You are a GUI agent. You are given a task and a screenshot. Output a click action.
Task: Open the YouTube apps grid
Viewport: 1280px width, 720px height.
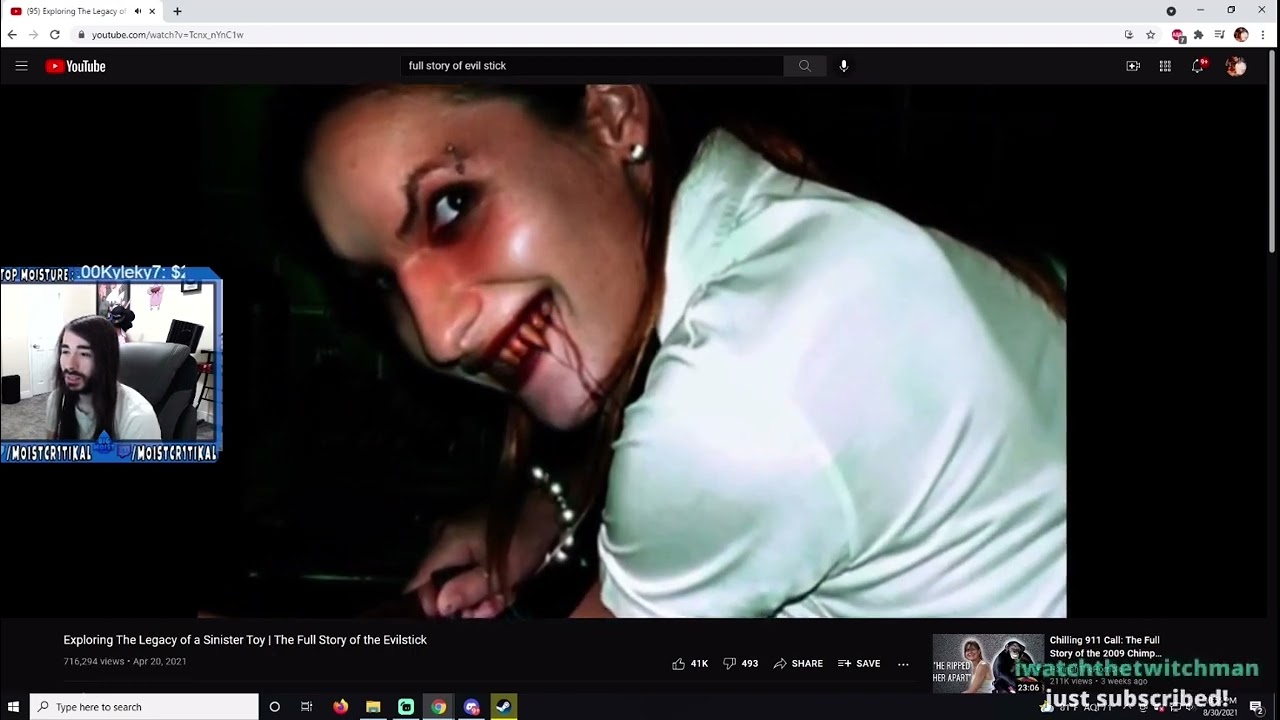pos(1165,66)
